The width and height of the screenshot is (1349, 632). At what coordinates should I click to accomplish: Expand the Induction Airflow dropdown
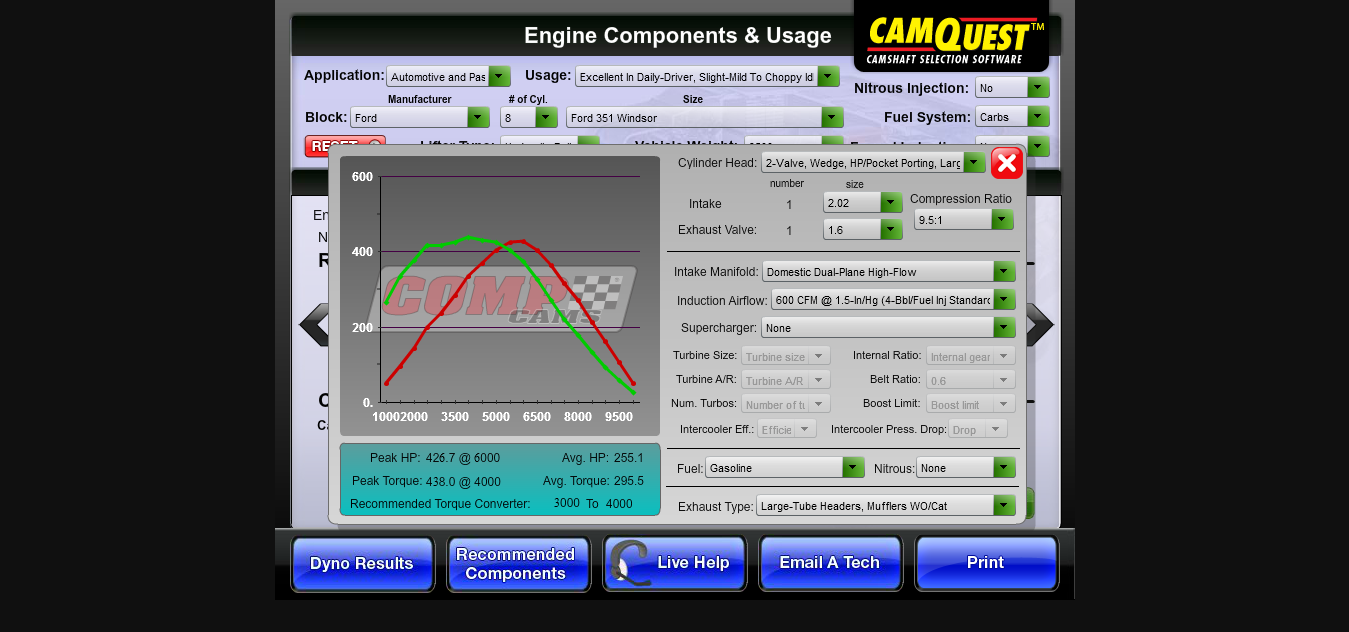893,300
